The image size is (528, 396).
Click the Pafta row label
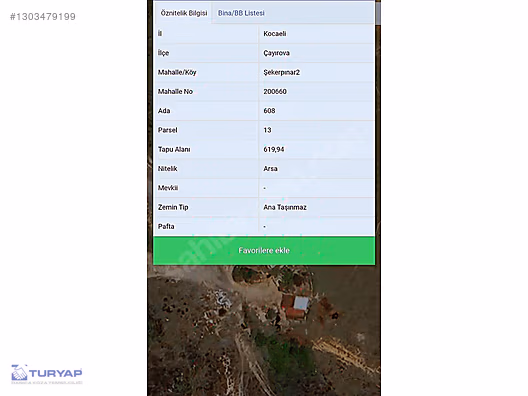pyautogui.click(x=166, y=227)
